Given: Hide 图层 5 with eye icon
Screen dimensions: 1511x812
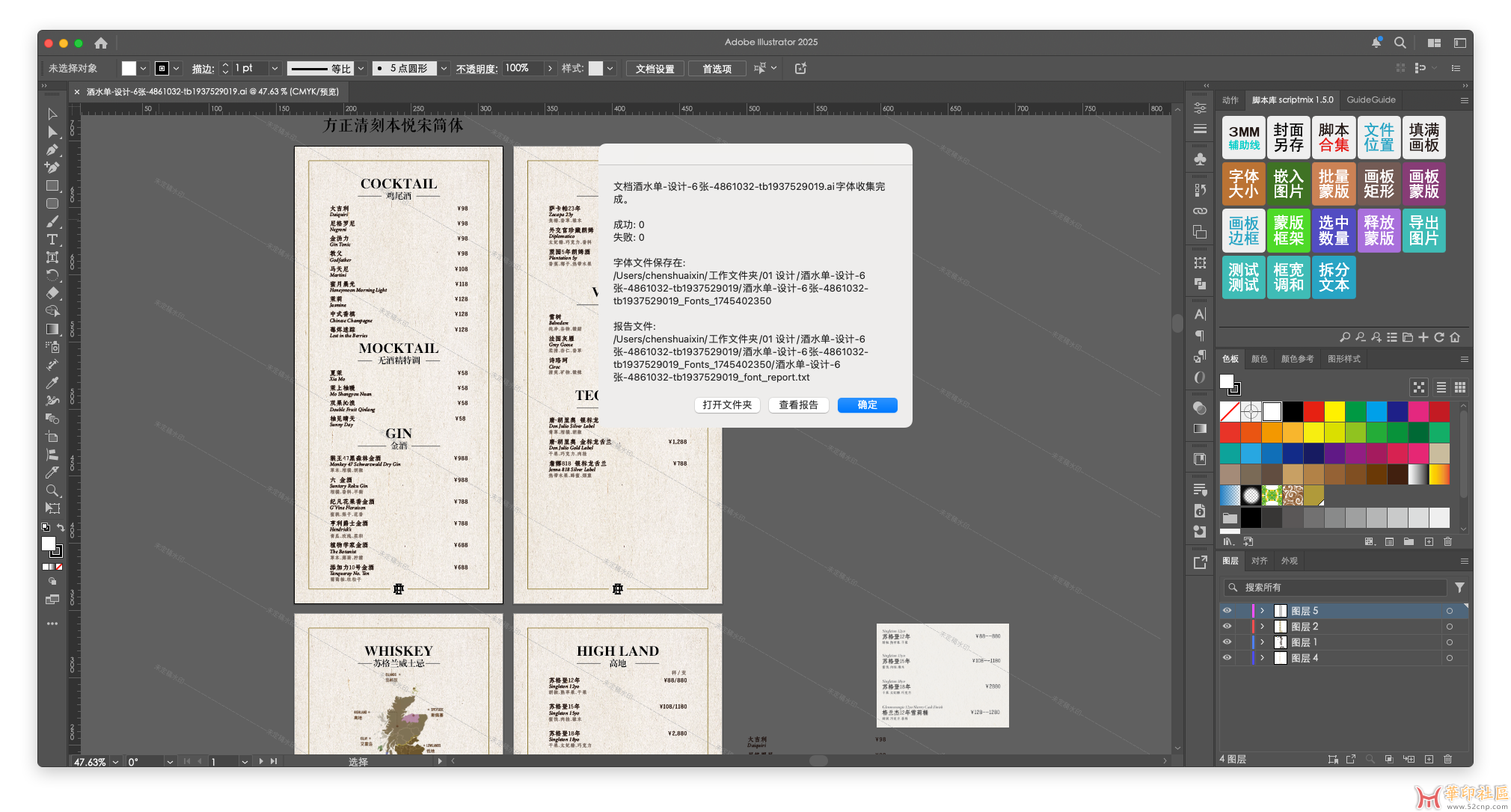Looking at the screenshot, I should 1227,611.
